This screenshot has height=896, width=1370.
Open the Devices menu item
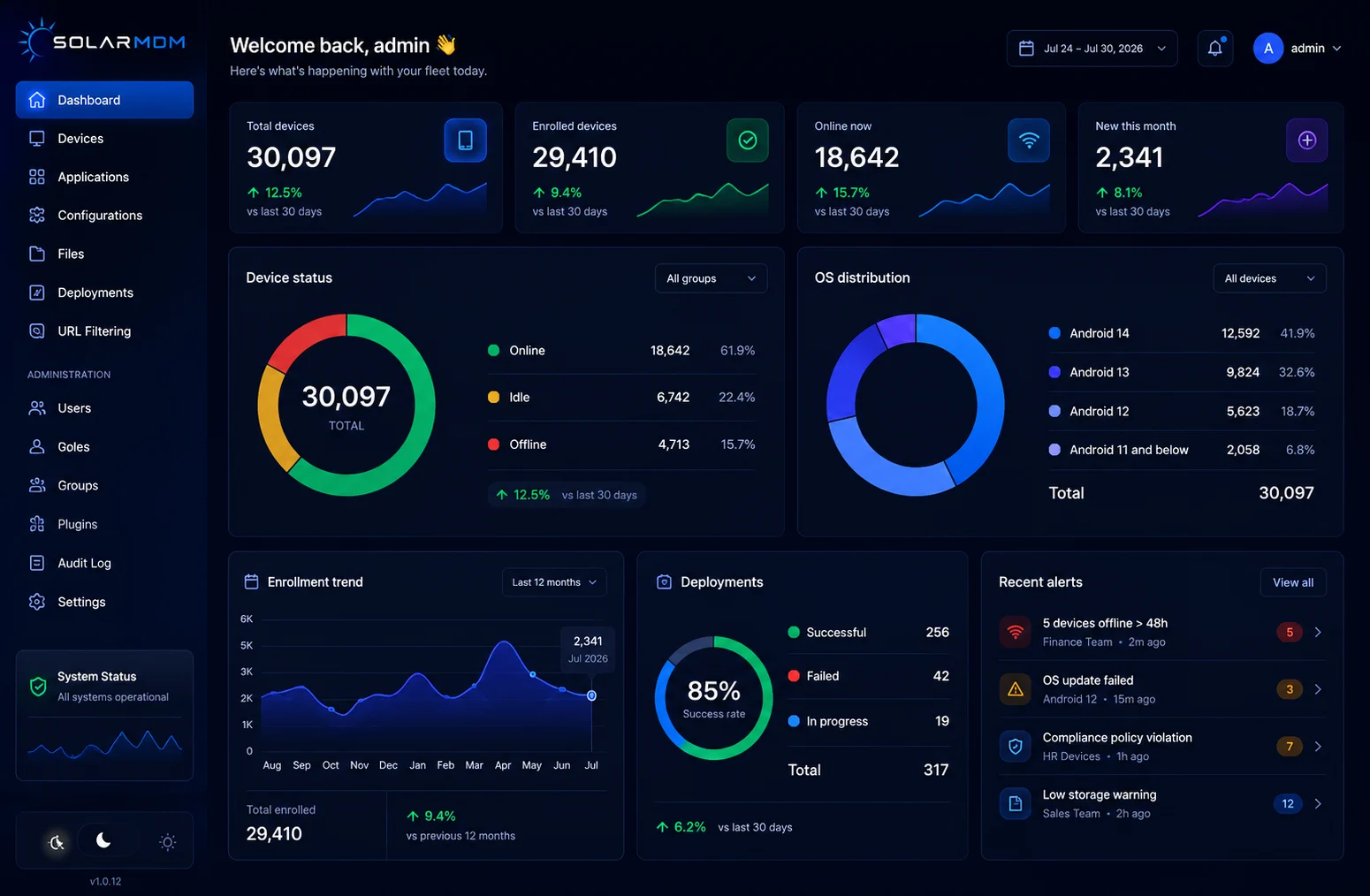(104, 139)
